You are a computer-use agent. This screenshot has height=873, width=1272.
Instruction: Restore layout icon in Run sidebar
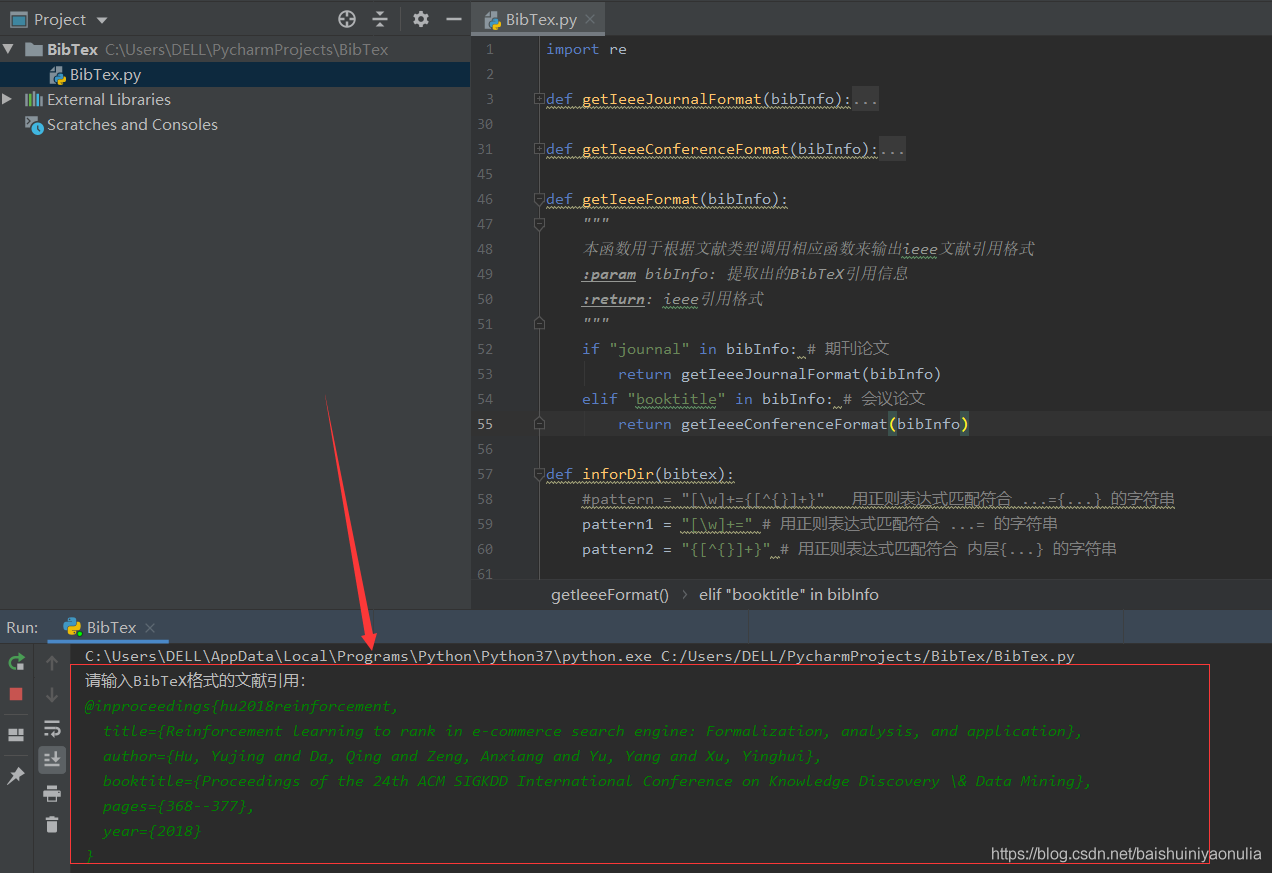click(x=16, y=735)
